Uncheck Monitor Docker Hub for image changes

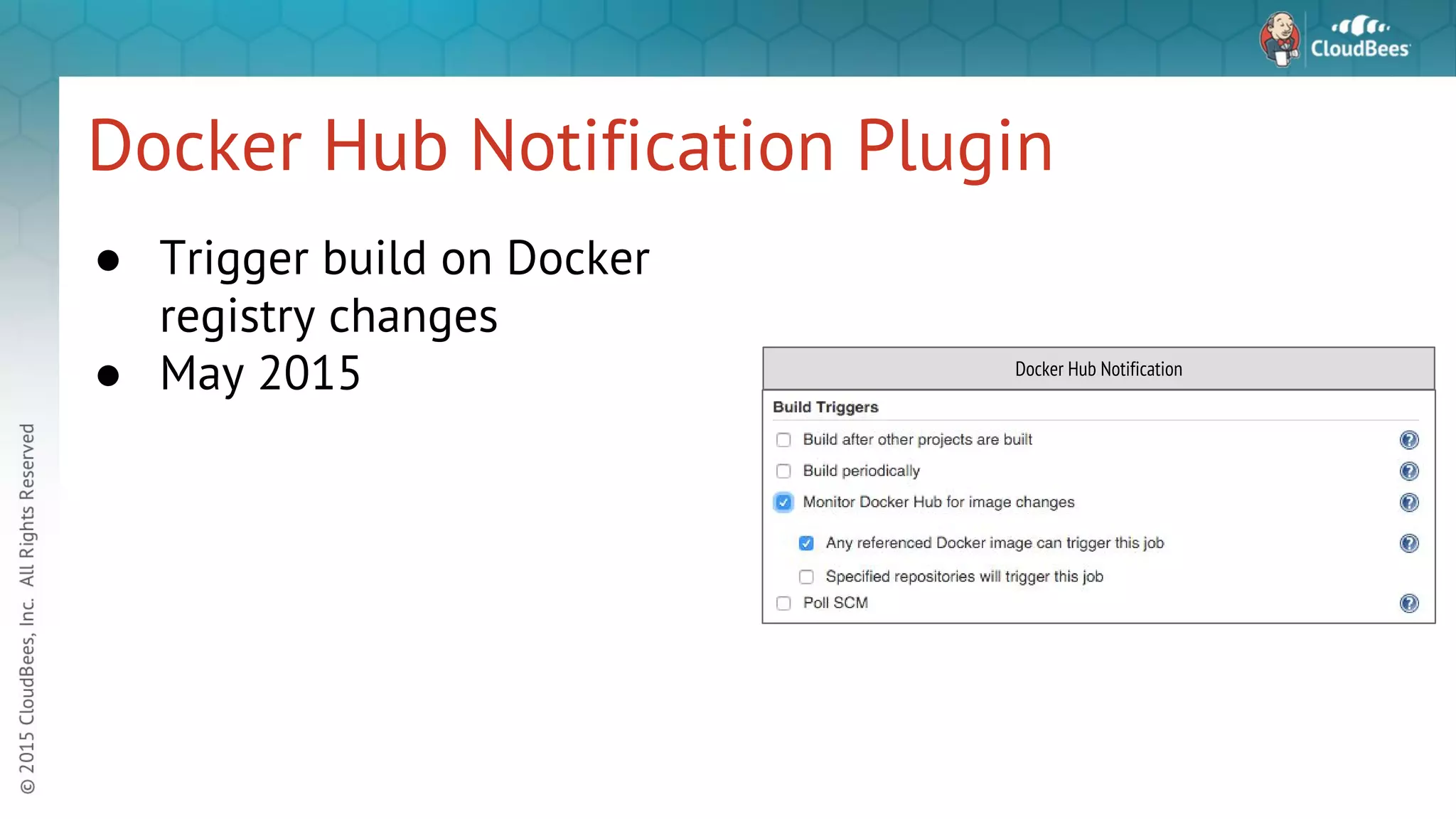point(783,503)
